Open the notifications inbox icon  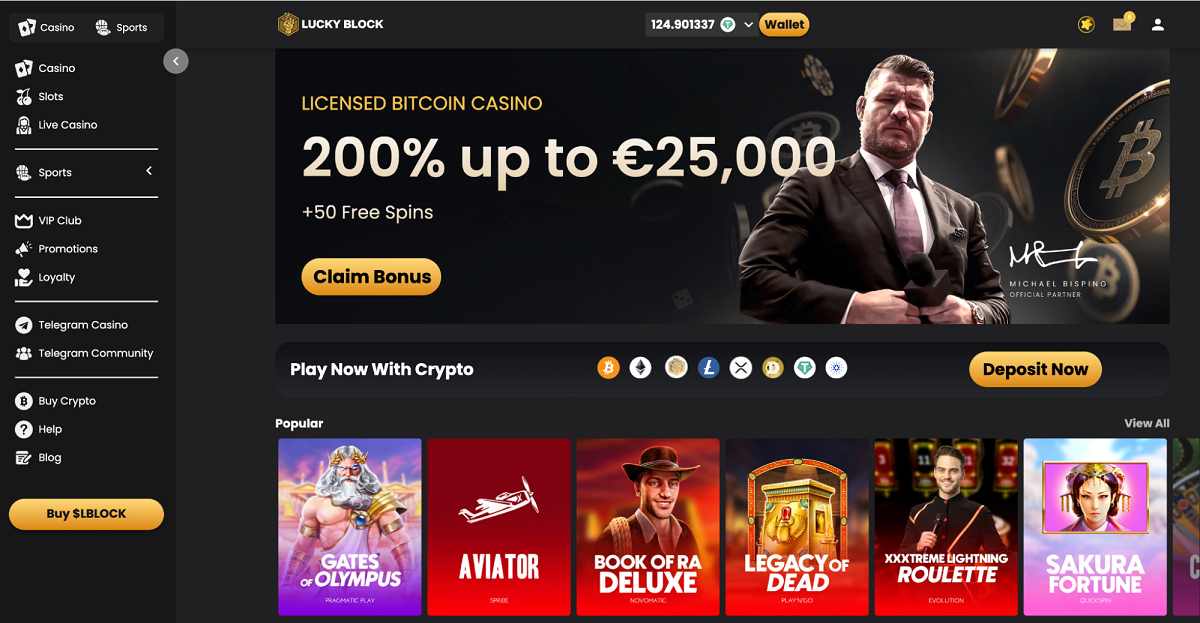pos(1122,24)
